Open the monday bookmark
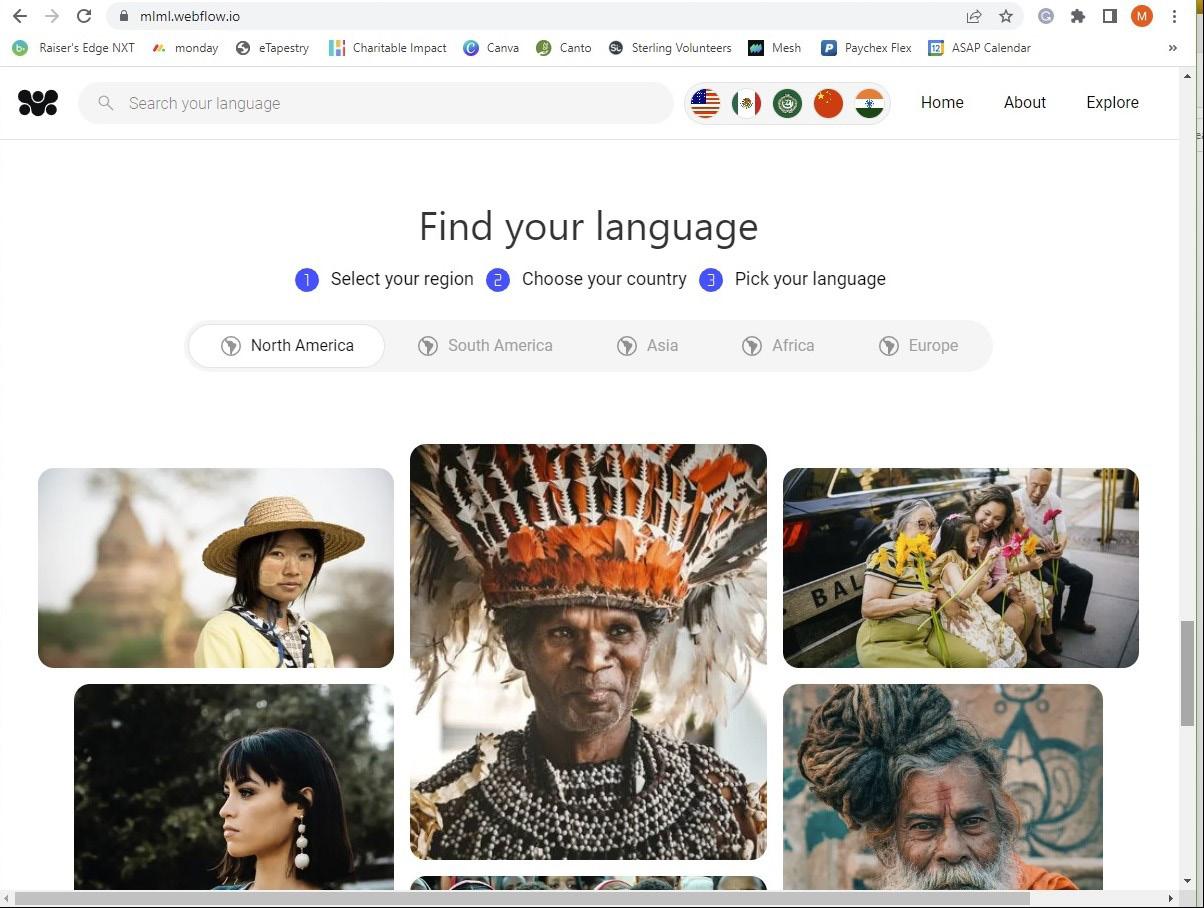 [185, 47]
